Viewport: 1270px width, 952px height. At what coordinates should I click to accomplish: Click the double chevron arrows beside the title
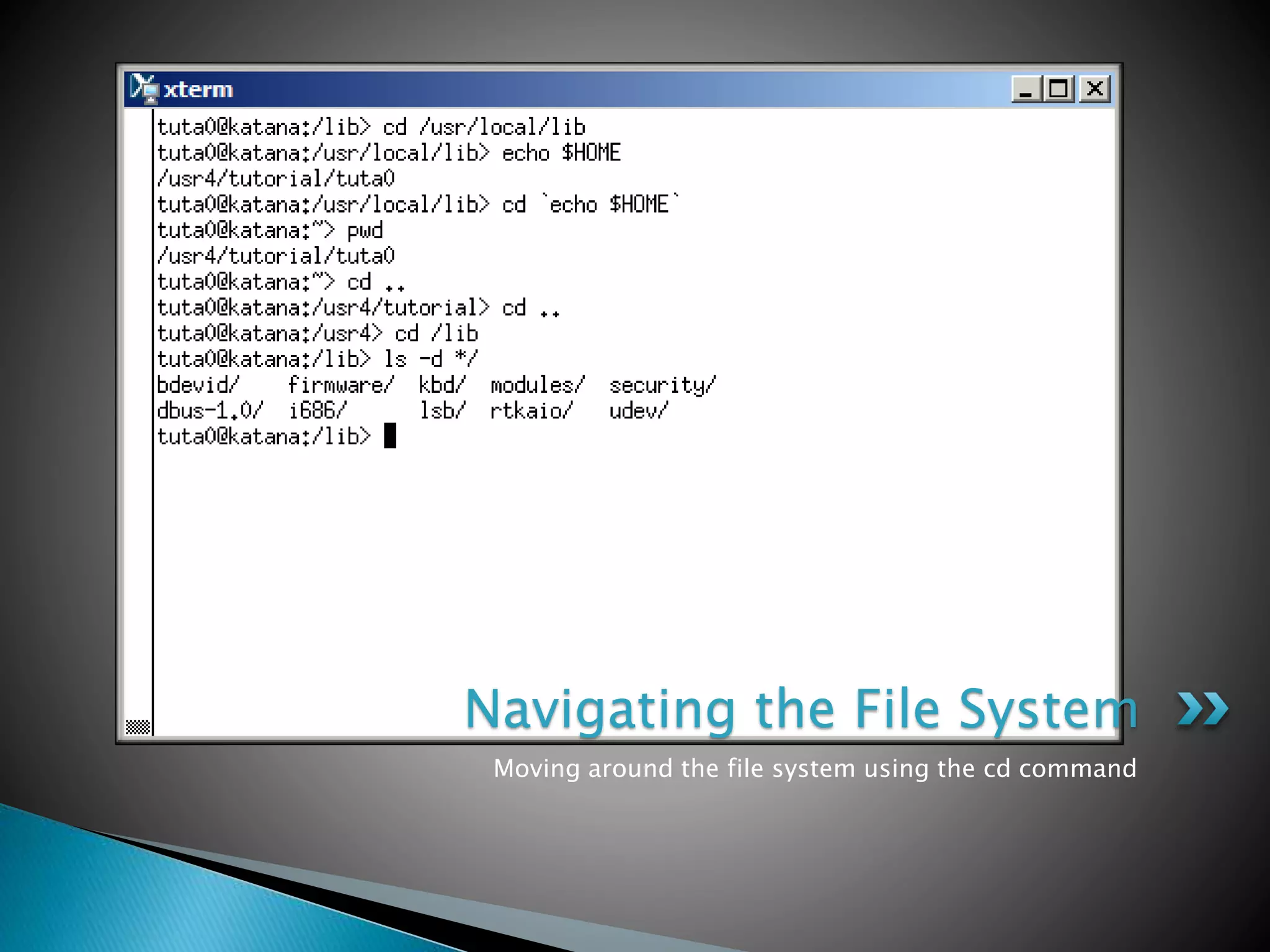1203,709
